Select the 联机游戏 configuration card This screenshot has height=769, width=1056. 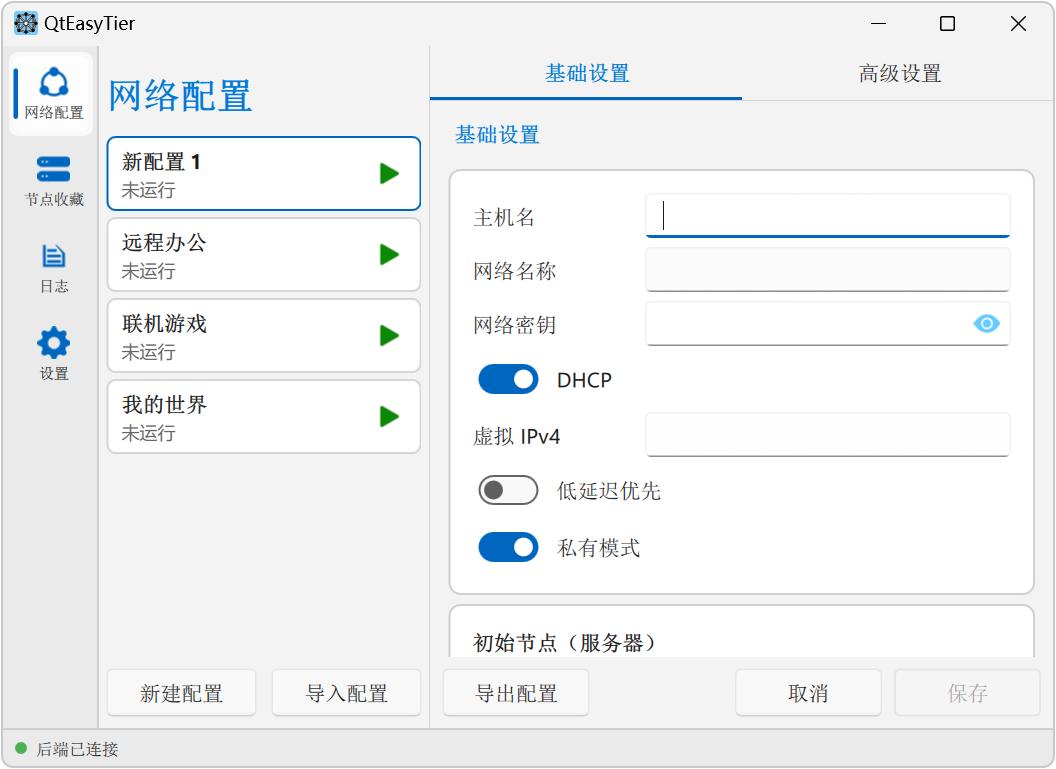click(x=264, y=335)
